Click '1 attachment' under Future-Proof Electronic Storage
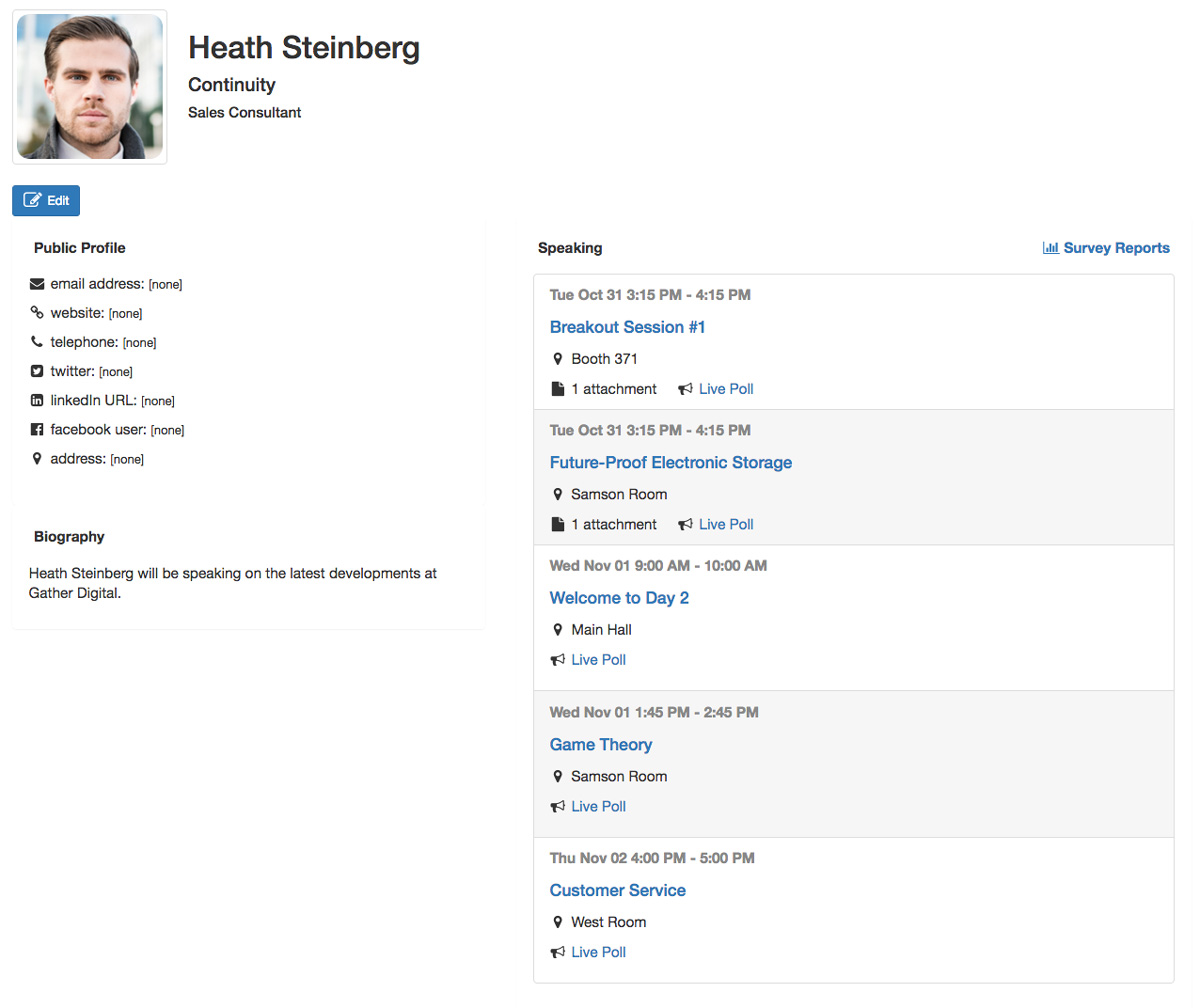Image resolution: width=1200 pixels, height=1008 pixels. [614, 524]
